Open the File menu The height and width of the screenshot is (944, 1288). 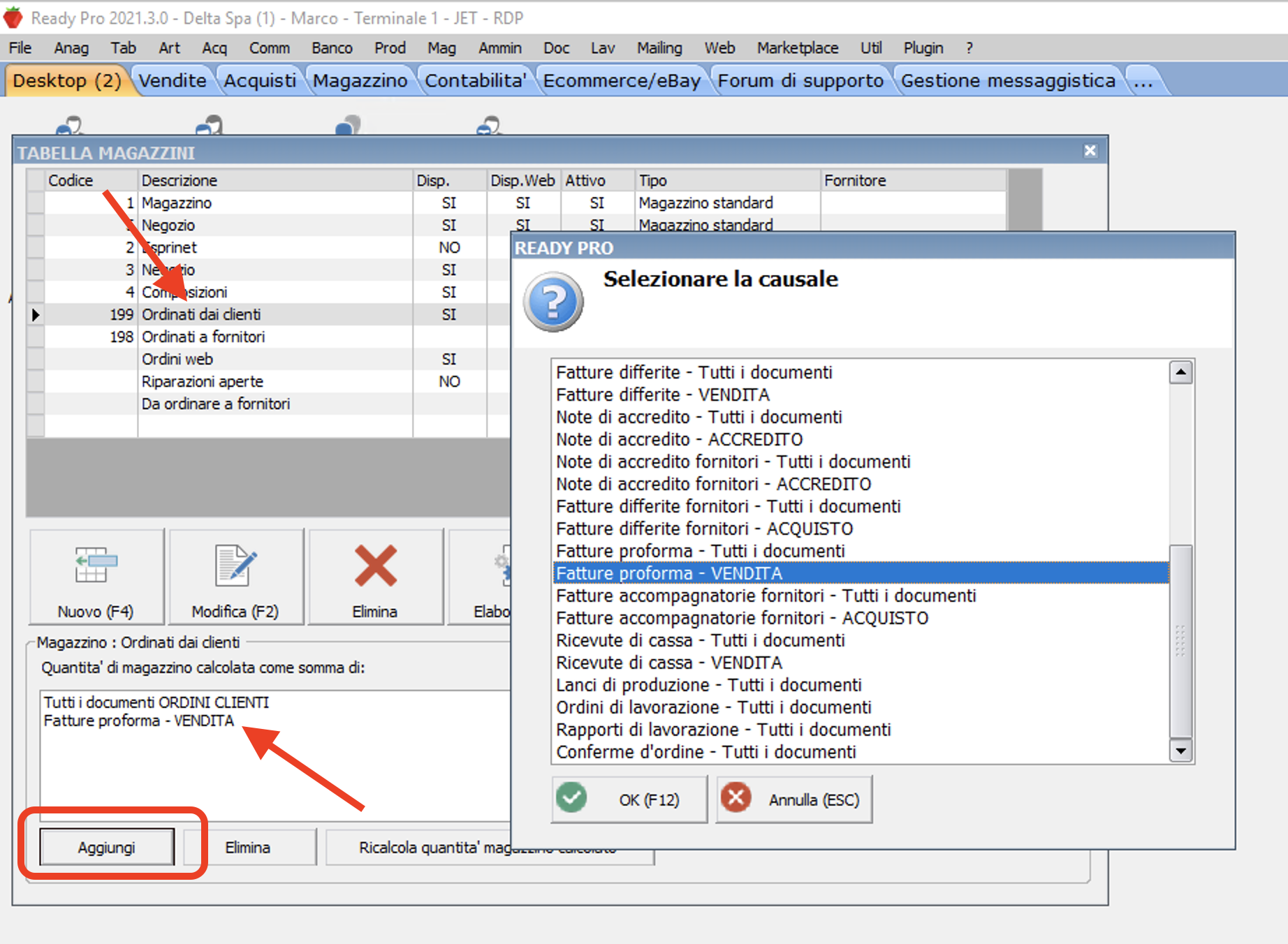pyautogui.click(x=20, y=47)
